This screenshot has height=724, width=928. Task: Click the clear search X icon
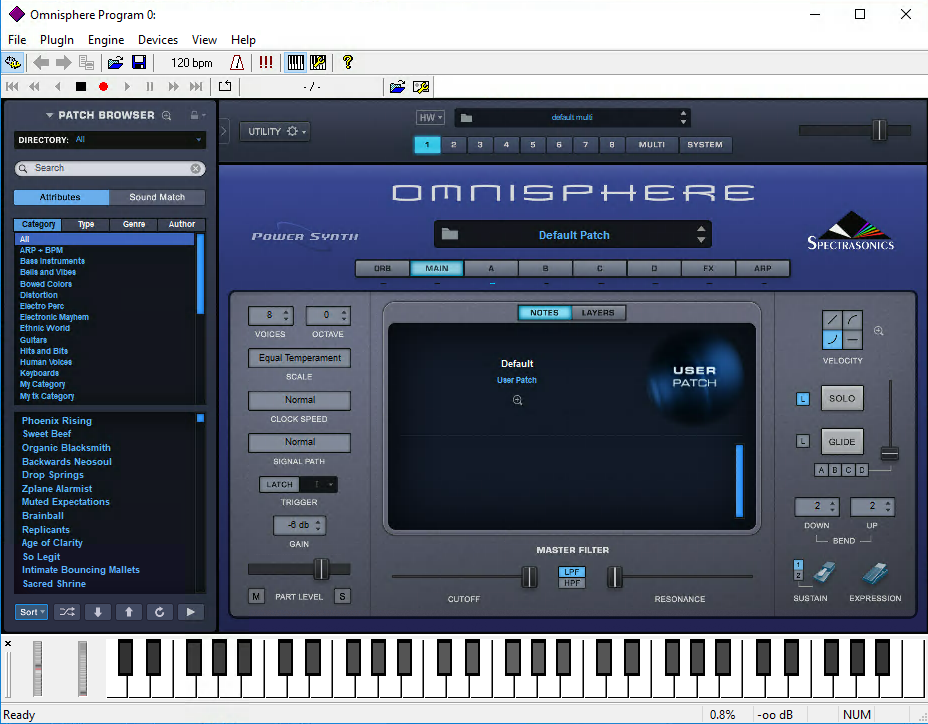(x=195, y=169)
